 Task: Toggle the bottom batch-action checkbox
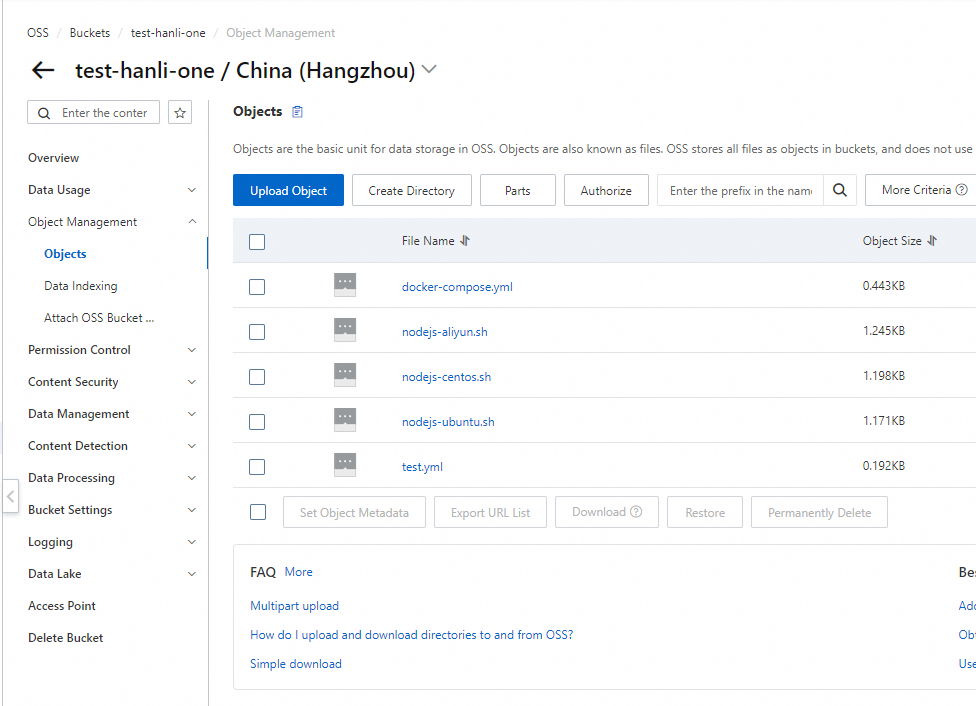pyautogui.click(x=258, y=512)
